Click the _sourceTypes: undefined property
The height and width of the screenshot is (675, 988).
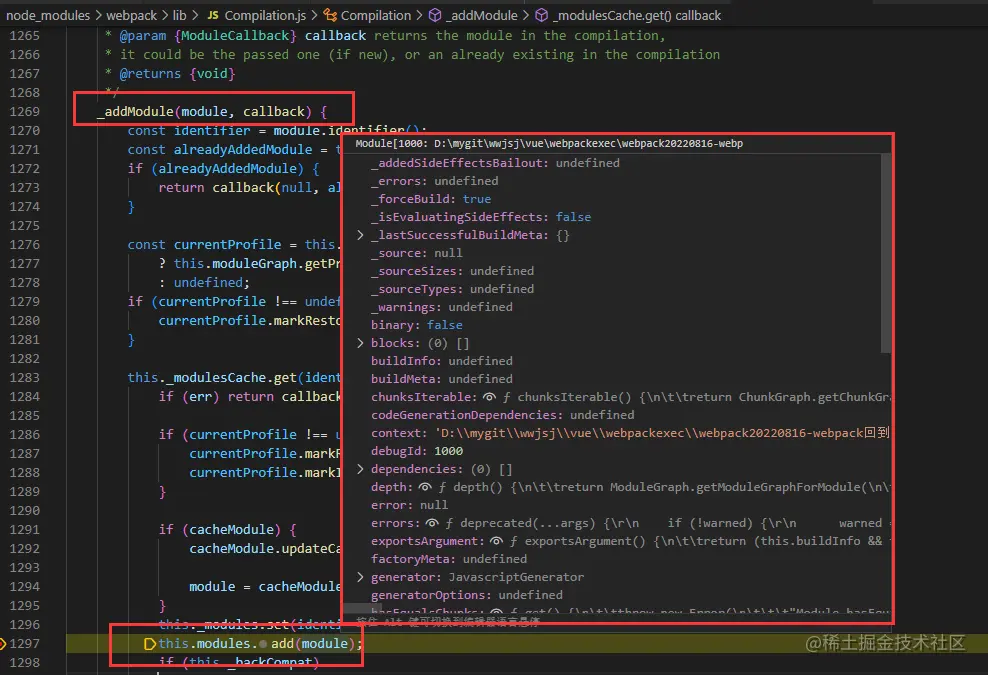tap(452, 289)
